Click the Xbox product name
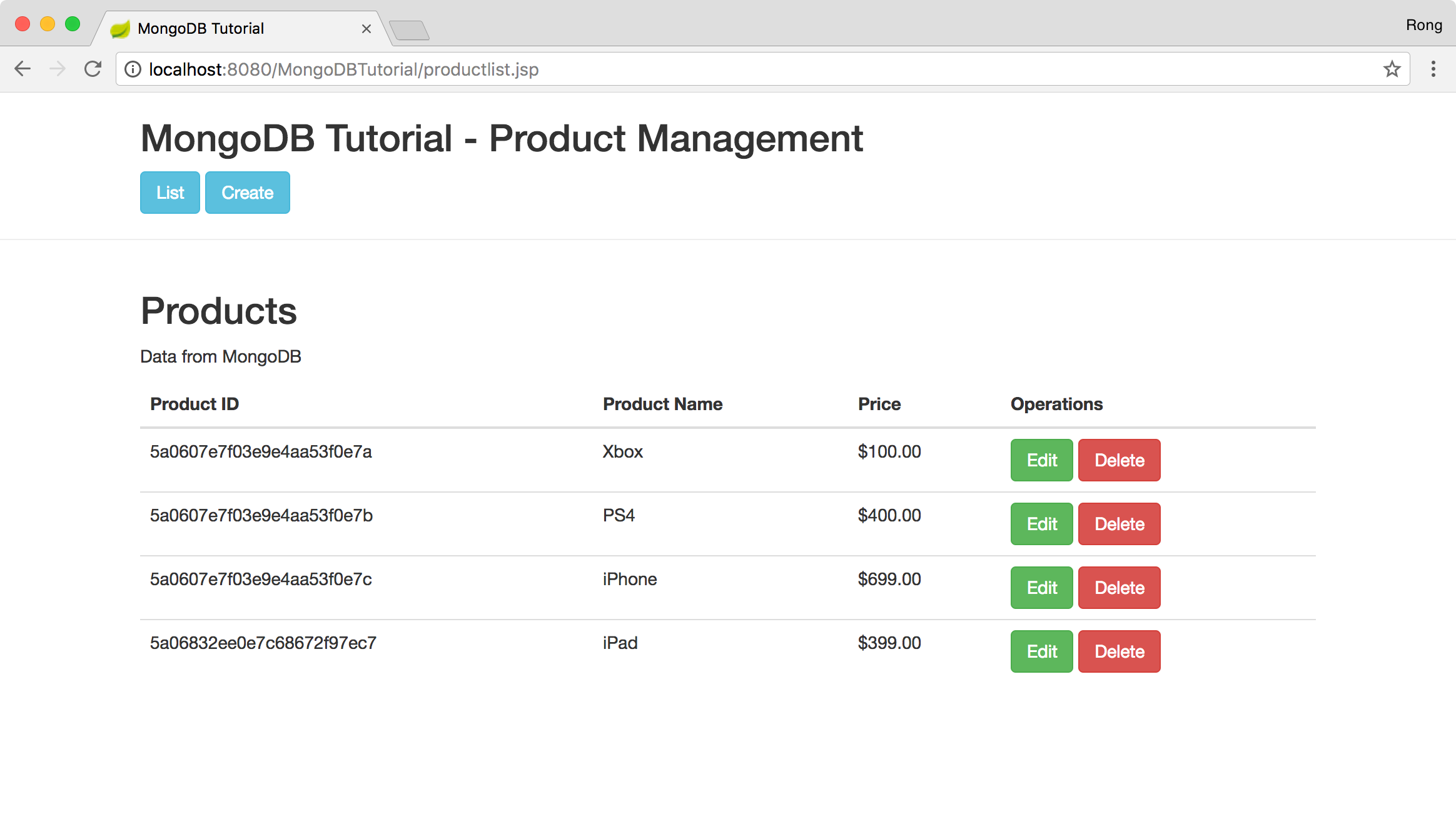Image resolution: width=1456 pixels, height=814 pixels. pos(623,451)
